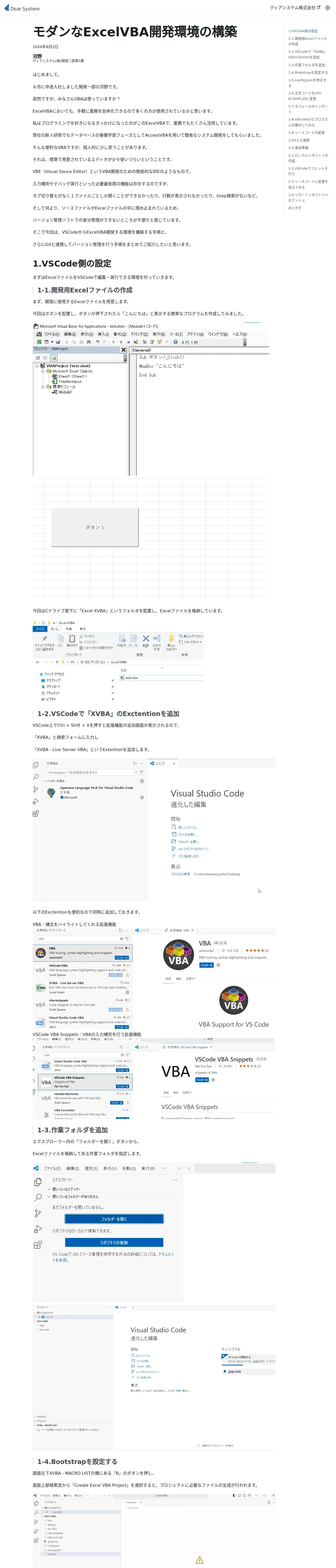Viewport: 336px width, 1568px height.
Task: Open 1-6.文字コードをUTF-8⇒Shift-JISに変更 contents link
Action: (x=305, y=96)
